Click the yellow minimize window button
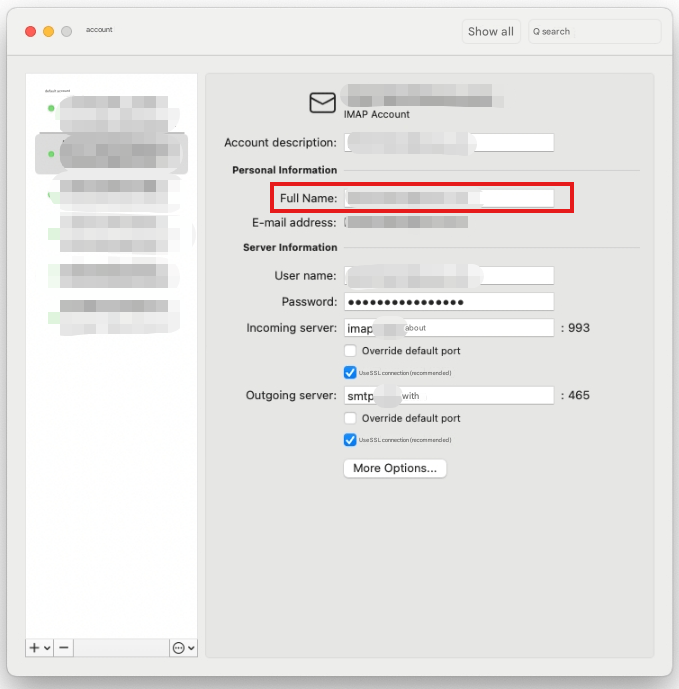The image size is (679, 689). 48,32
